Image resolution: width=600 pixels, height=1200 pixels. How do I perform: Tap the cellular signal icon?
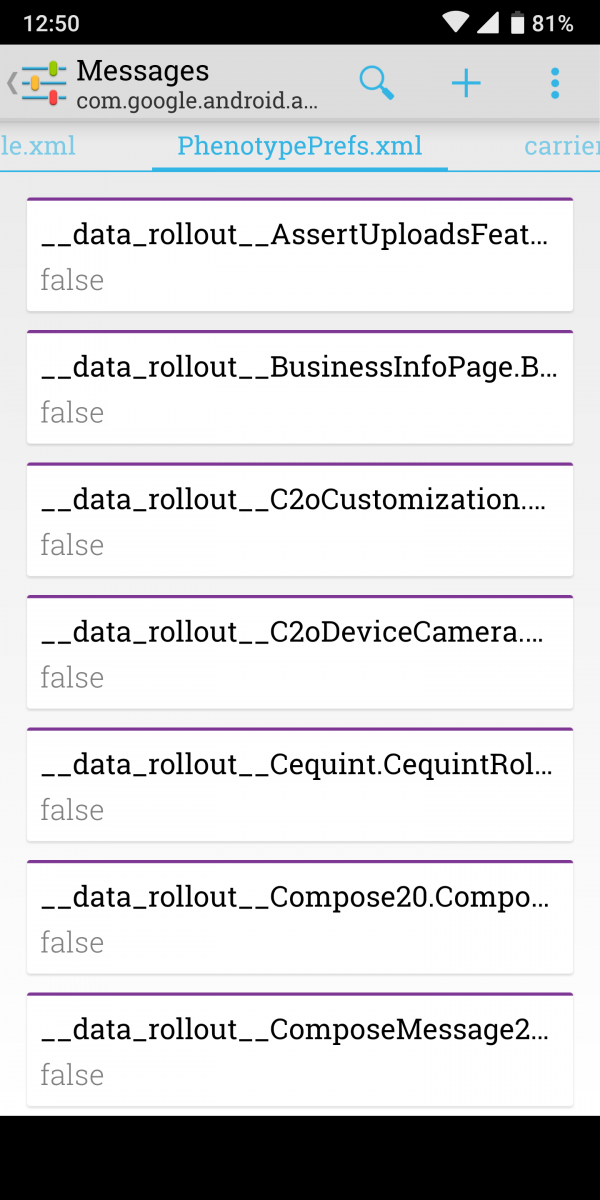(491, 23)
